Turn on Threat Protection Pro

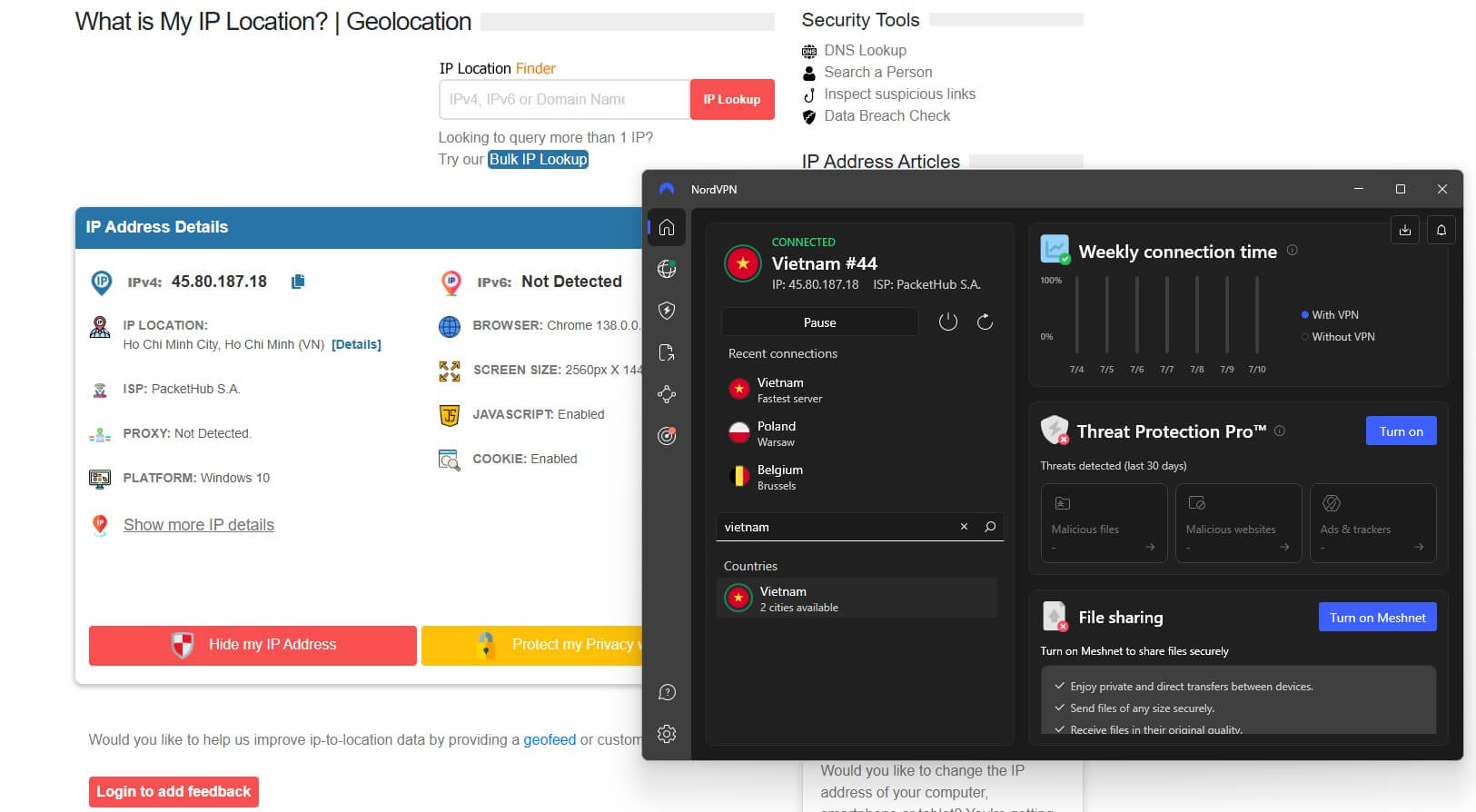coord(1401,431)
